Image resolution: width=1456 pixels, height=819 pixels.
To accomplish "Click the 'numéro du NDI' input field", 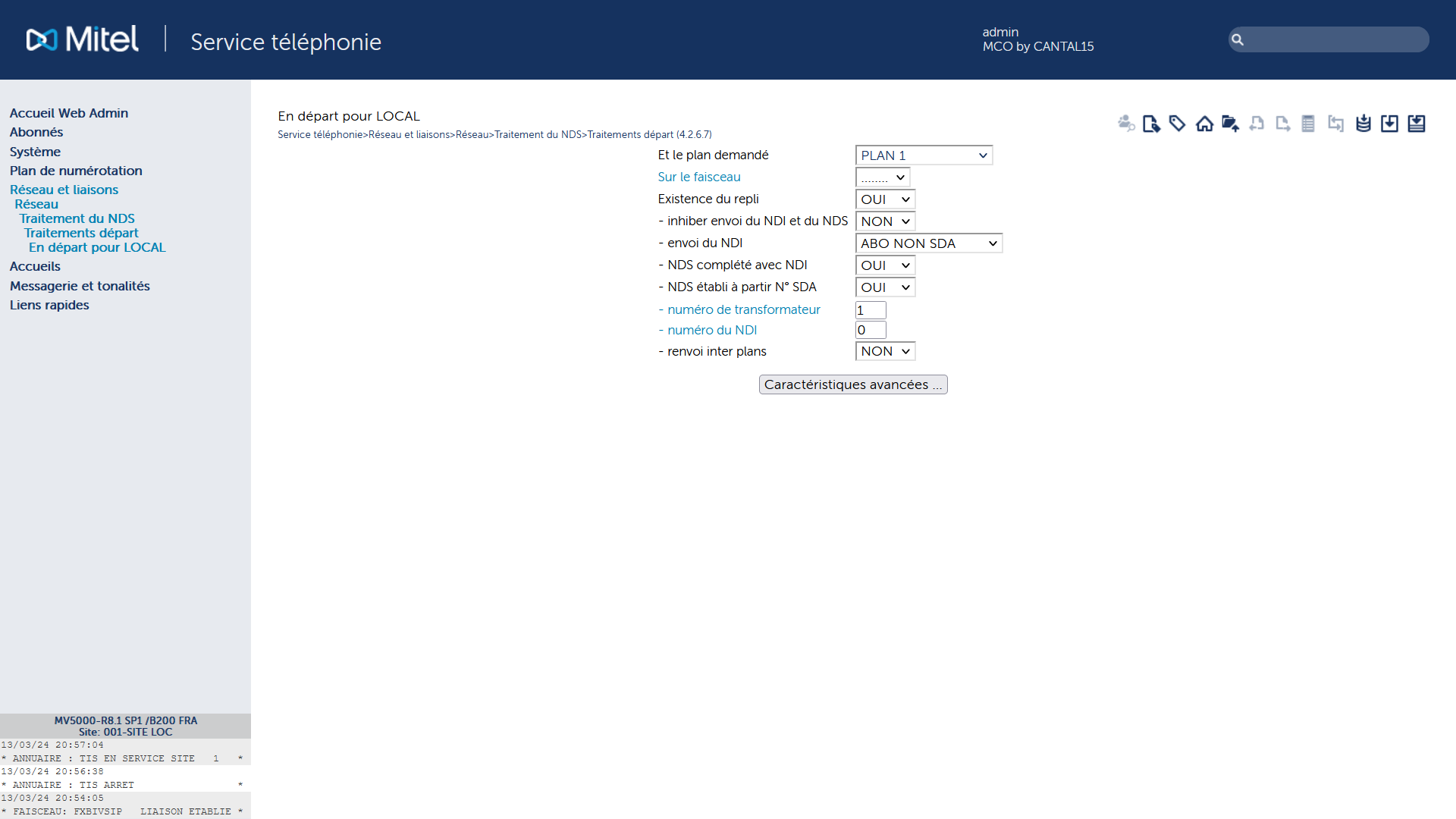I will point(871,330).
